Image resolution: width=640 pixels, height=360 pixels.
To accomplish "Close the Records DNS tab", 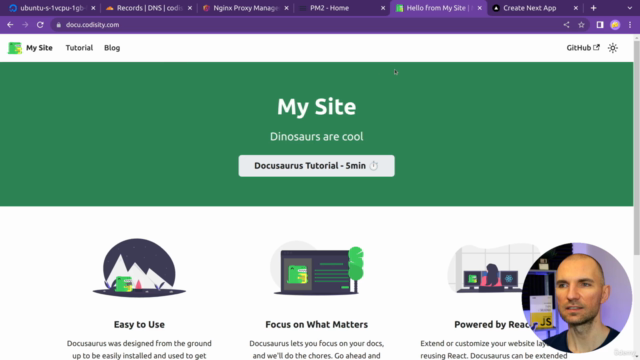I will [x=190, y=8].
